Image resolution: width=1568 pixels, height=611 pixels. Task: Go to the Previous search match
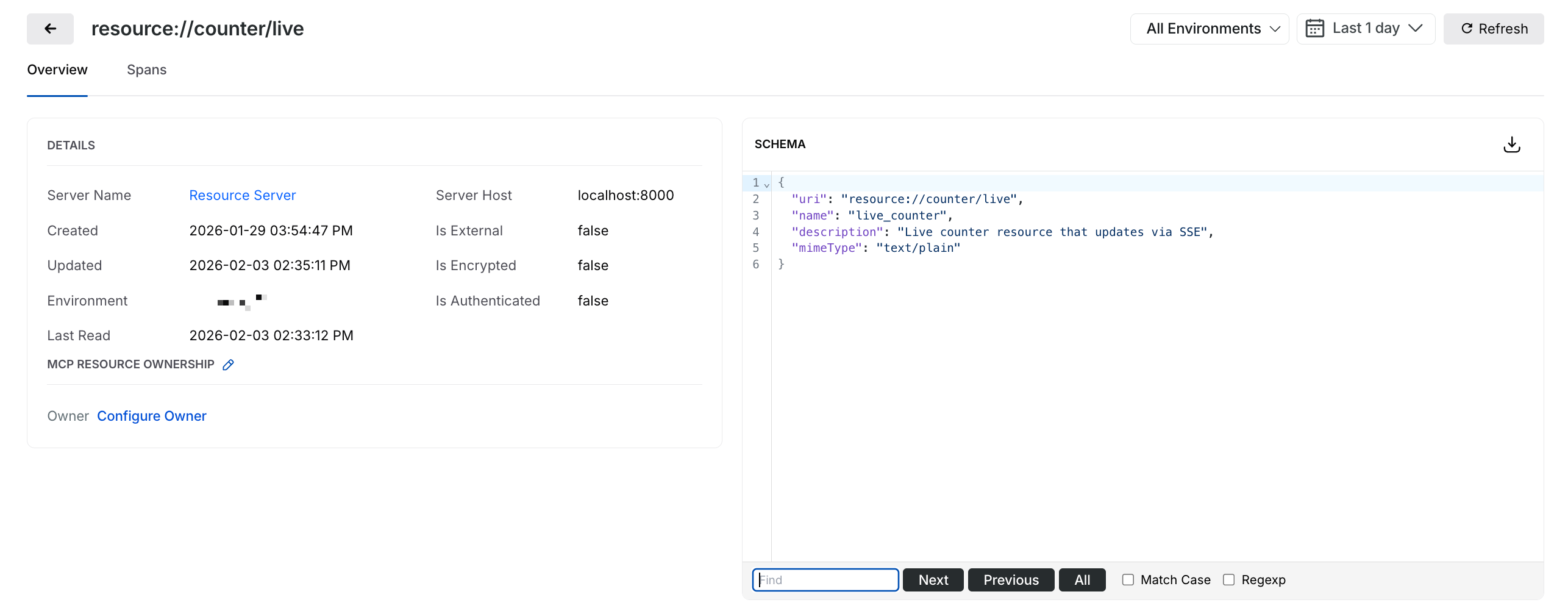[1011, 580]
